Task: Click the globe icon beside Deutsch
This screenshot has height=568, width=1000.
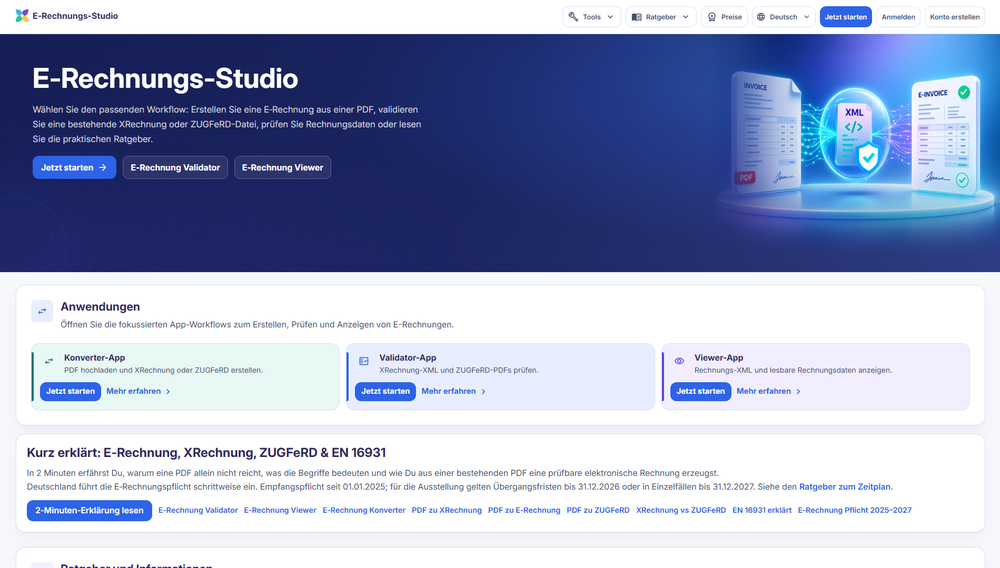Action: tap(761, 17)
